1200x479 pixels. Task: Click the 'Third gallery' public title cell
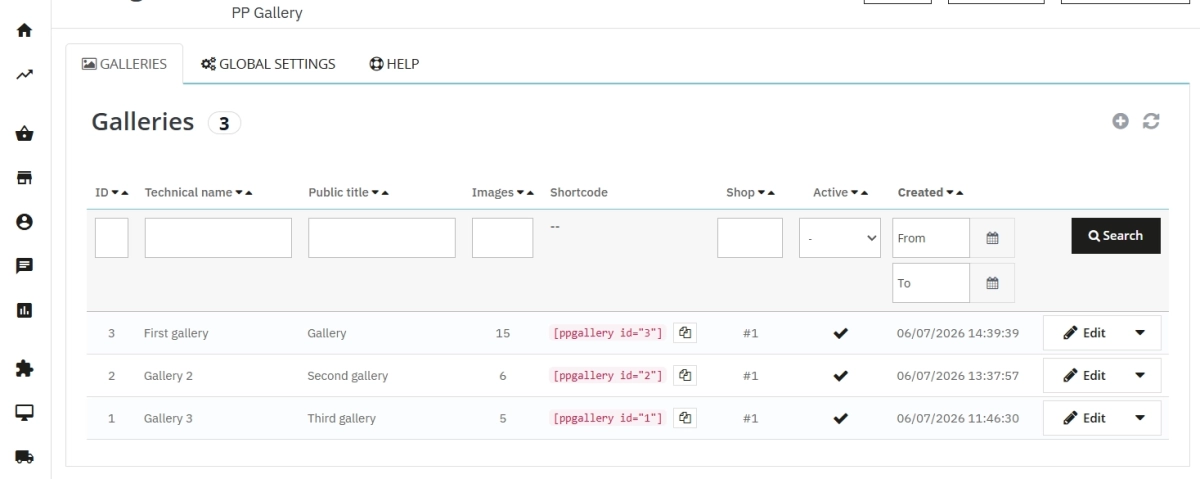[x=341, y=418]
